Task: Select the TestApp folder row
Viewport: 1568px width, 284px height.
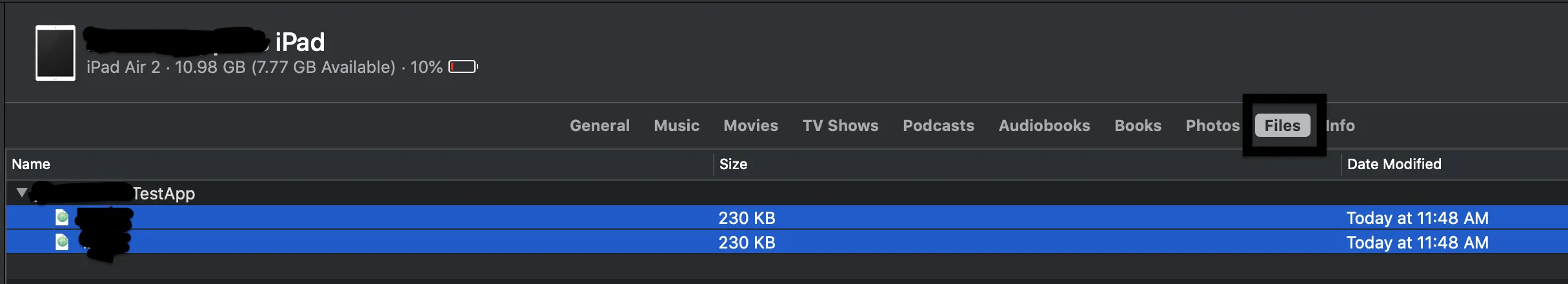Action: coord(164,193)
